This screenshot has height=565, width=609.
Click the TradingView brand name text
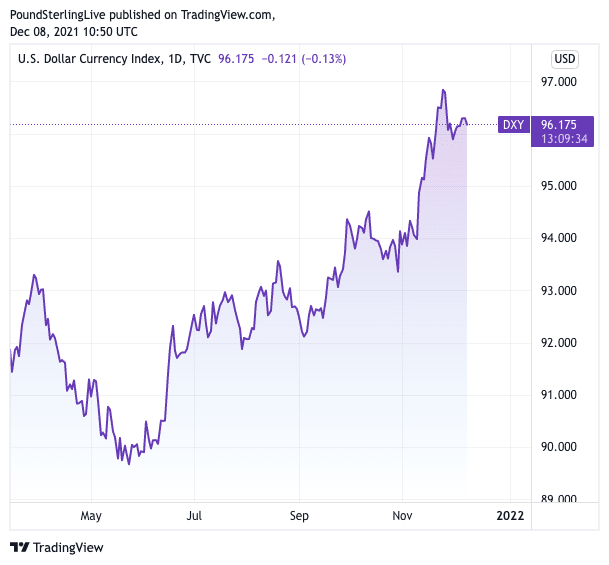click(x=67, y=547)
